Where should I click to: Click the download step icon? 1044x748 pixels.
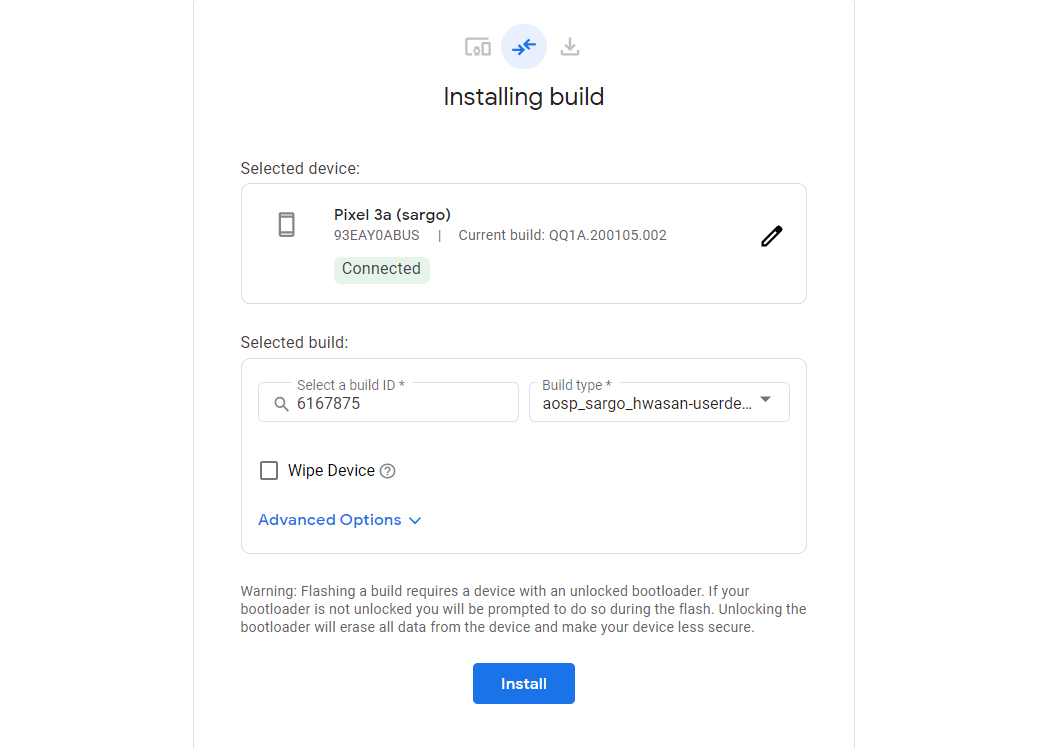coord(570,47)
